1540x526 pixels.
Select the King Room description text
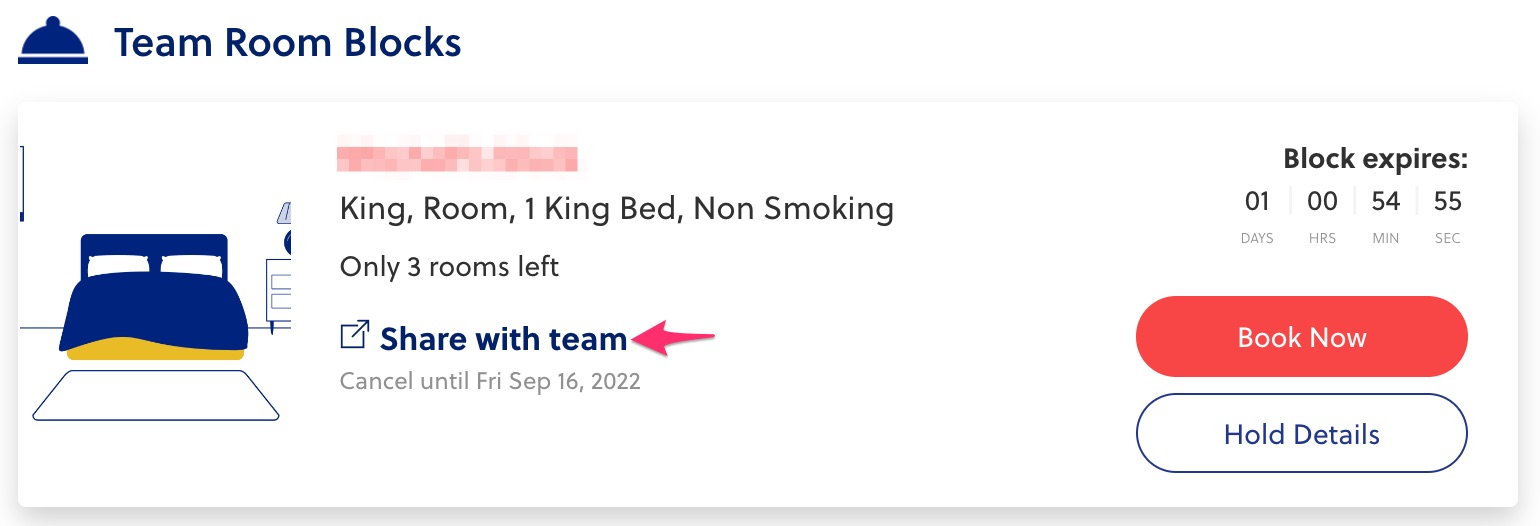click(616, 209)
